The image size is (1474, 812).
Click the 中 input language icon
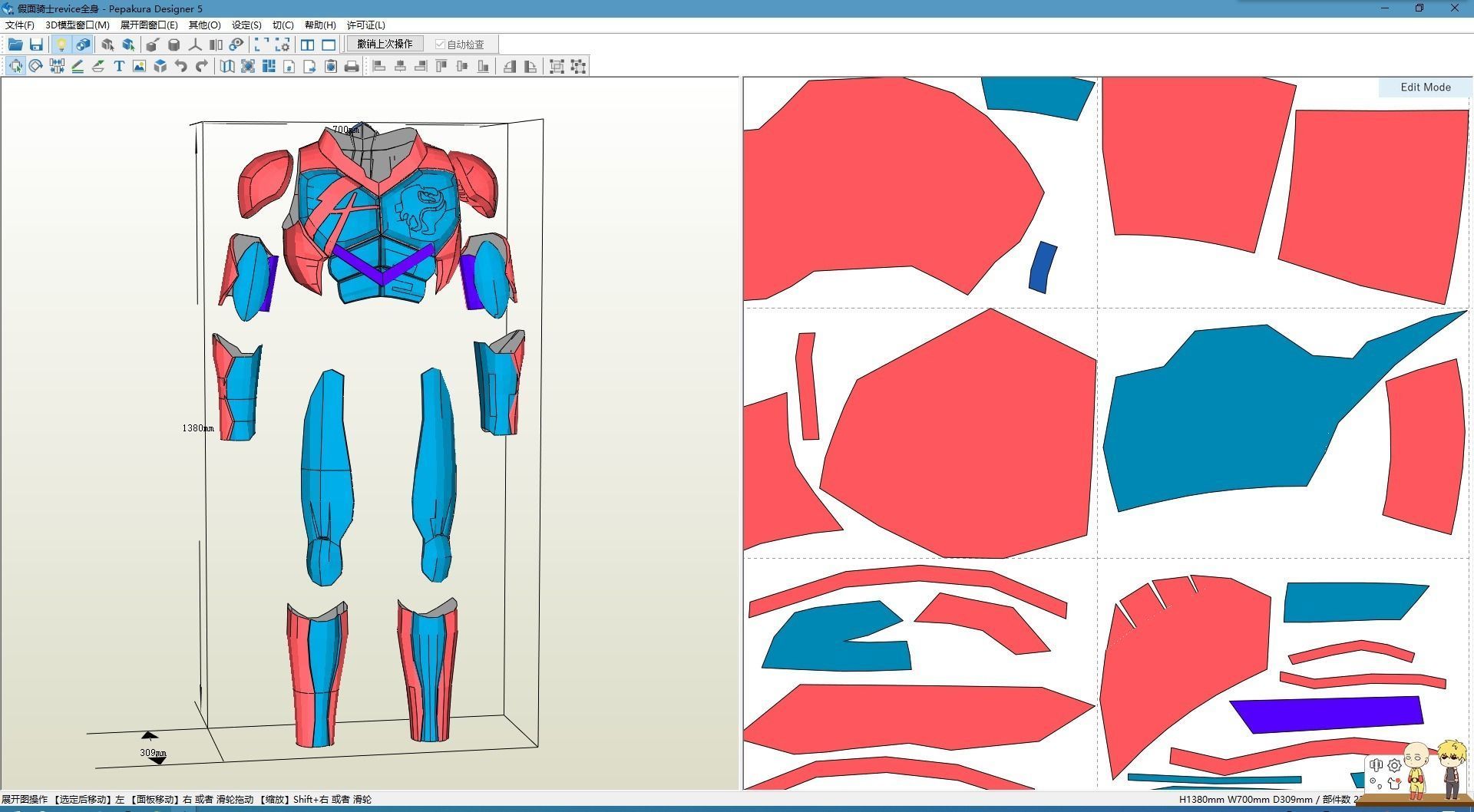click(x=1376, y=765)
